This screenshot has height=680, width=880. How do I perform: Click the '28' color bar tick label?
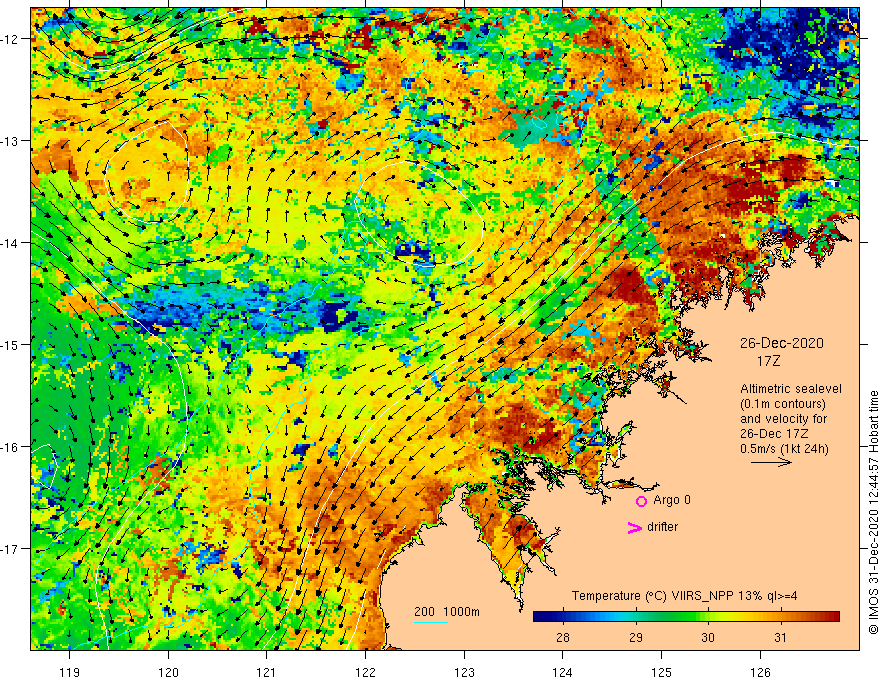562,637
